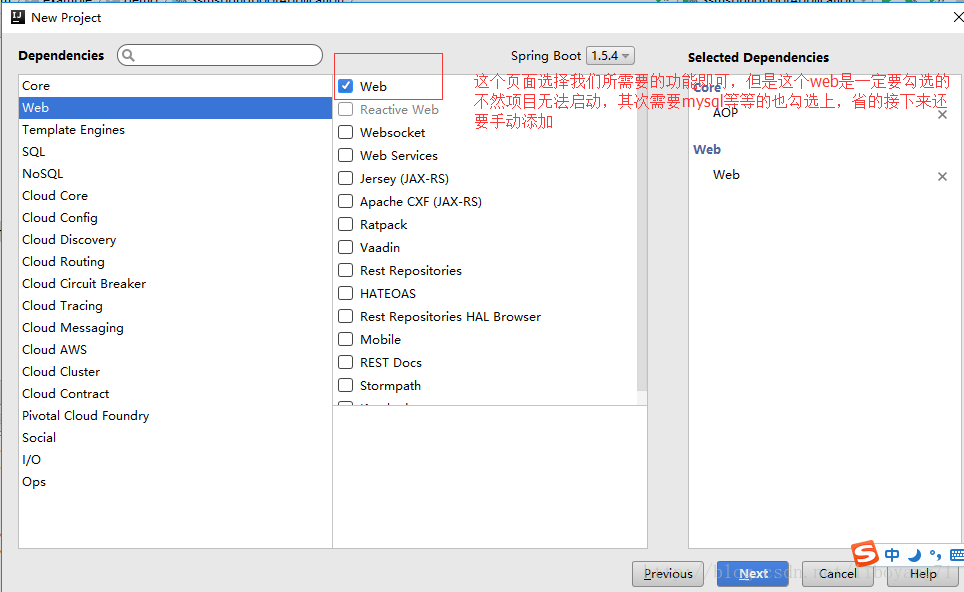
Task: Check Rest Repositories HAL Browser
Action: tap(346, 316)
